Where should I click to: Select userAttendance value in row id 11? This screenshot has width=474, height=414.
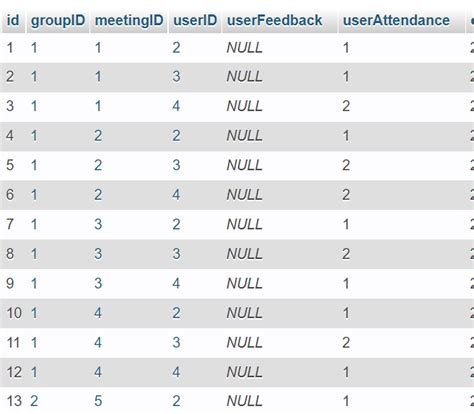click(x=346, y=343)
